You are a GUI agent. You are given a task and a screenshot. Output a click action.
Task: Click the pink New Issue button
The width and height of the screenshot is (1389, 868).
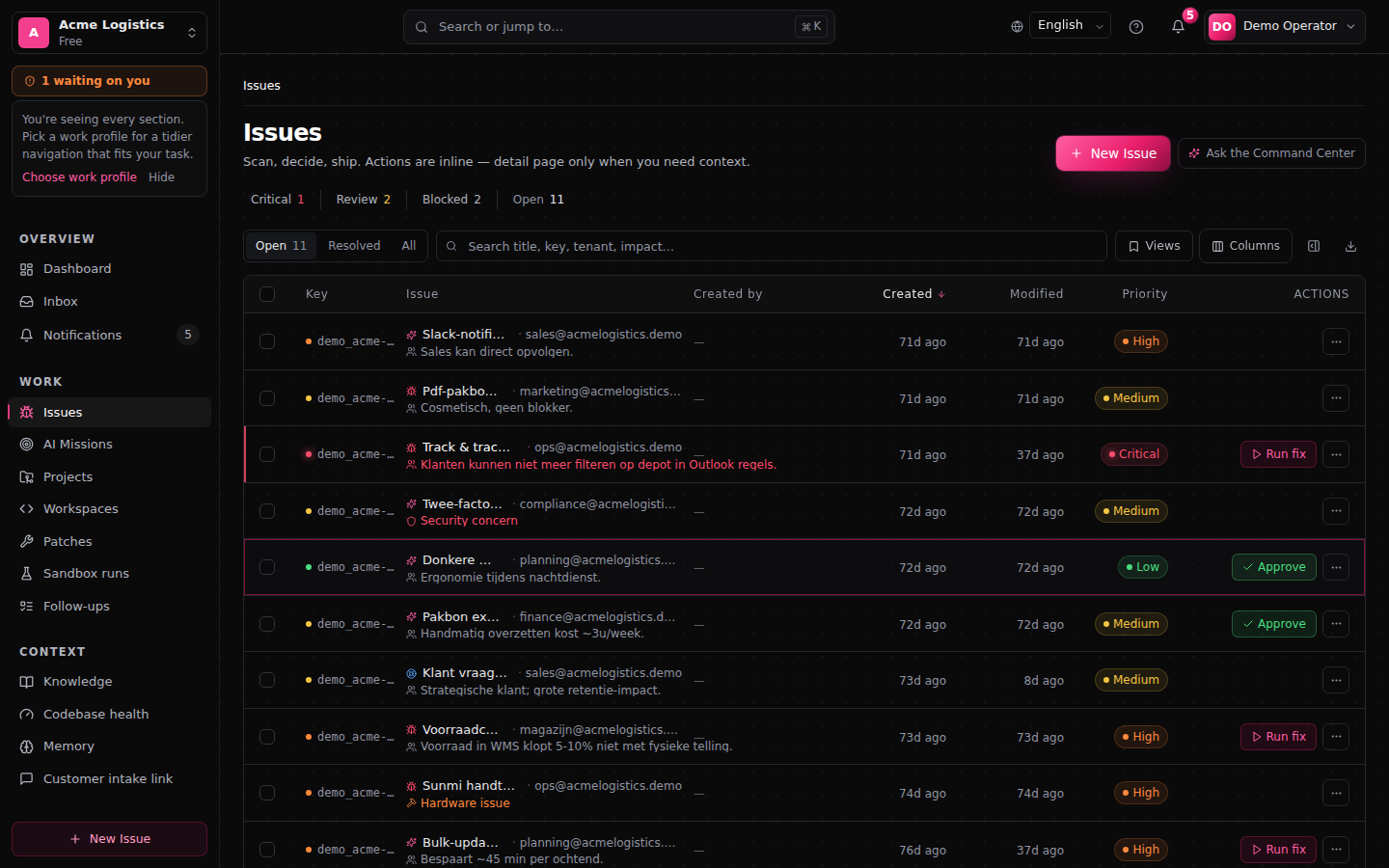[x=1113, y=153]
